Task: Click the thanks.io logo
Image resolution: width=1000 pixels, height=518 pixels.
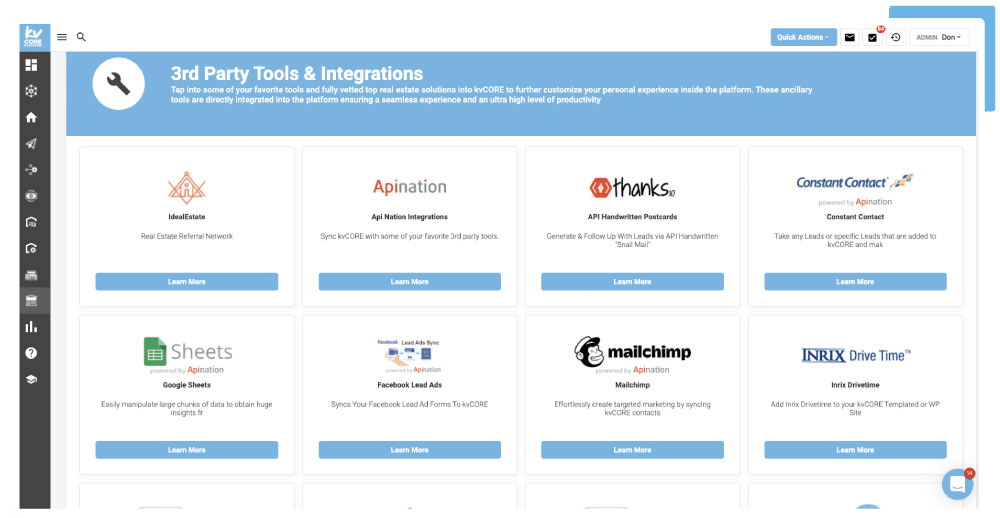Action: (632, 187)
